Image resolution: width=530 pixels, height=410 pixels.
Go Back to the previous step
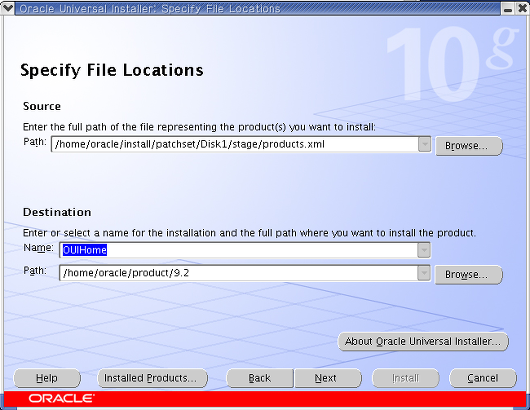pyautogui.click(x=260, y=378)
